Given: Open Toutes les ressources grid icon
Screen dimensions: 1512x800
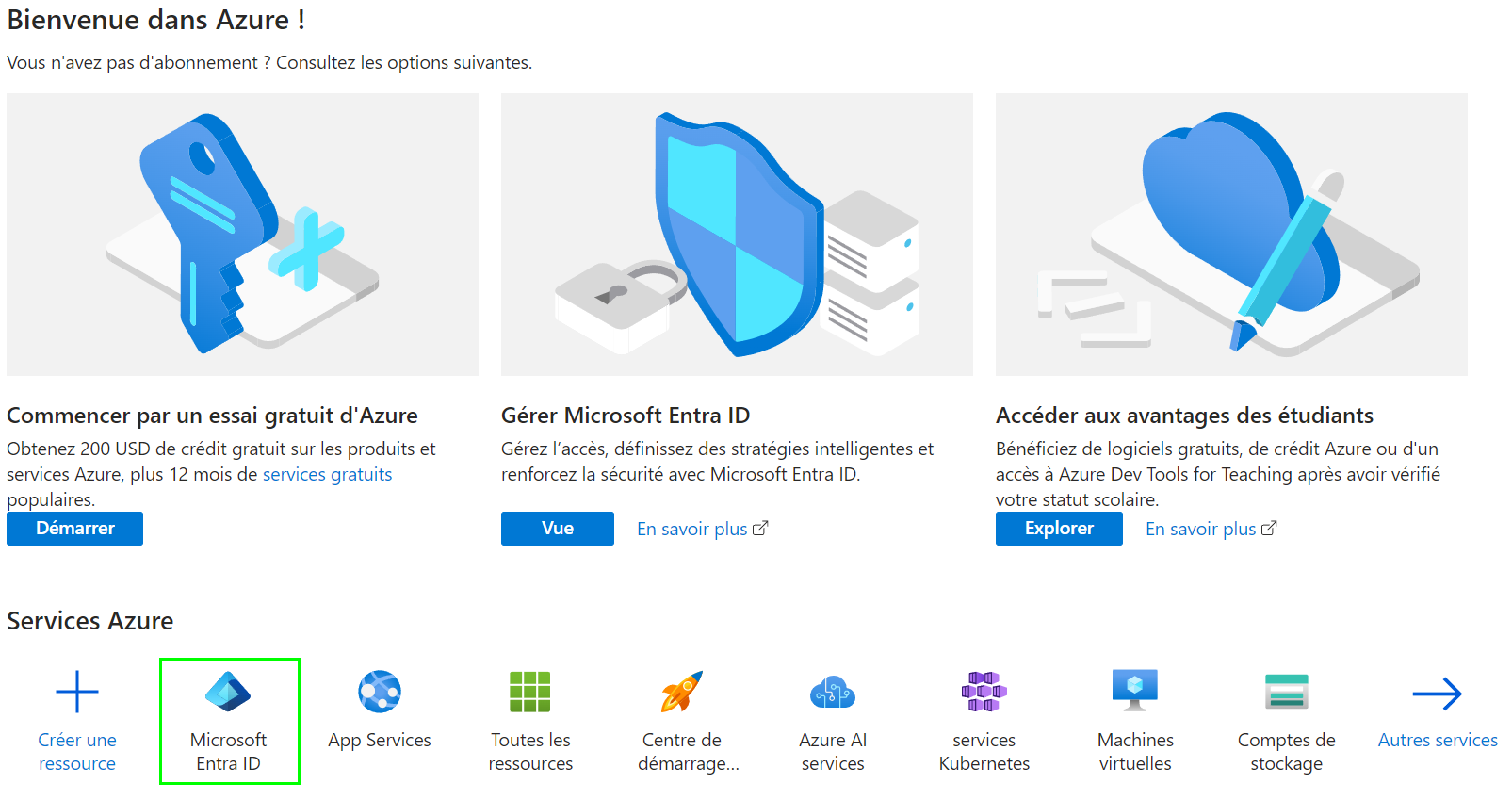Looking at the screenshot, I should click(530, 693).
